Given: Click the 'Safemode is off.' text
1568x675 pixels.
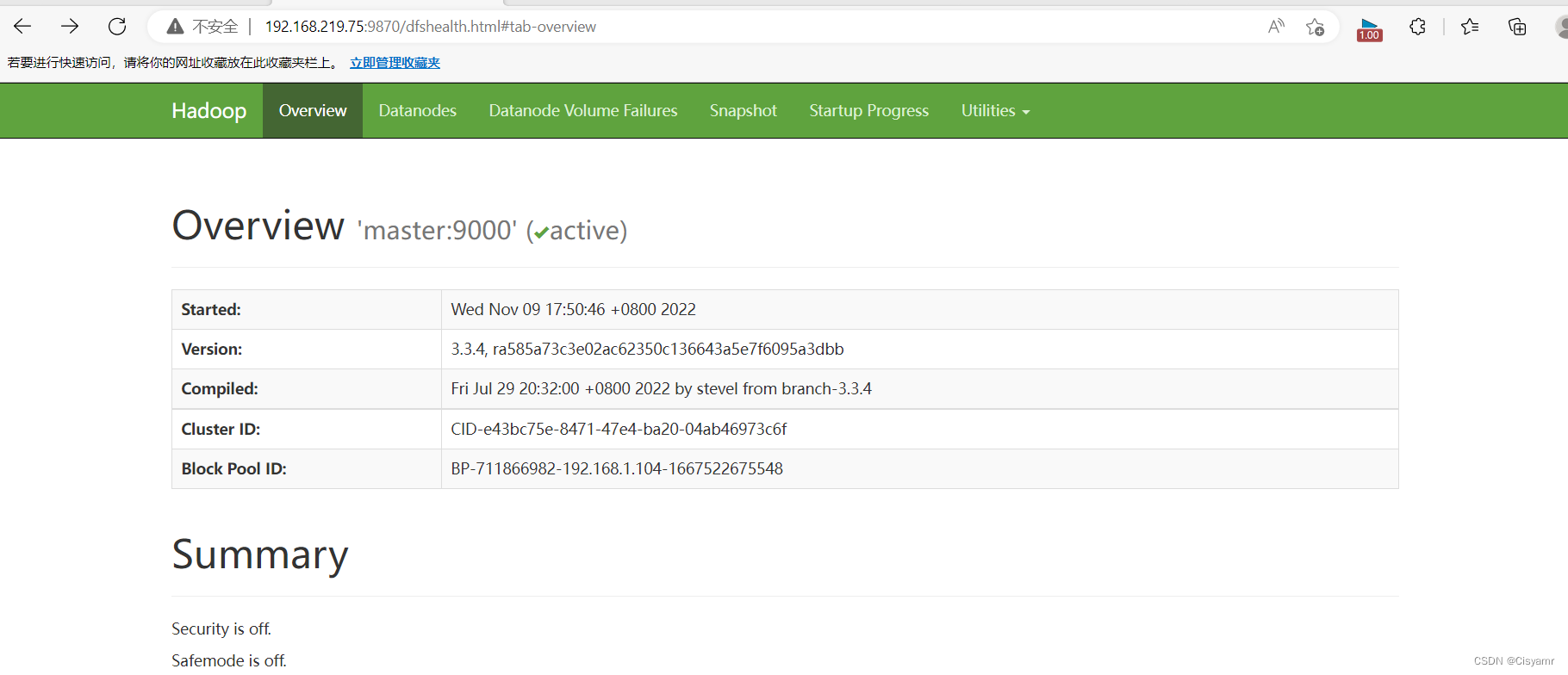Looking at the screenshot, I should pyautogui.click(x=229, y=660).
